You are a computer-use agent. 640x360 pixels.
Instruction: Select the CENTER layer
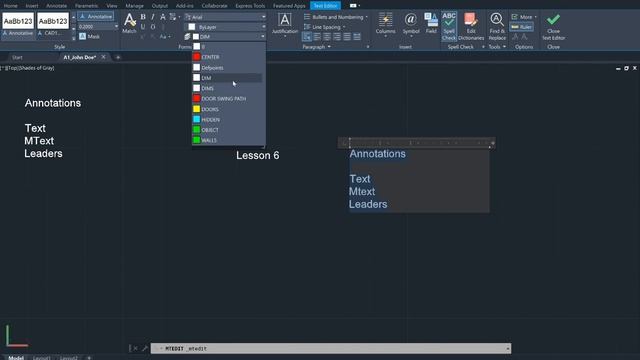tap(229, 57)
